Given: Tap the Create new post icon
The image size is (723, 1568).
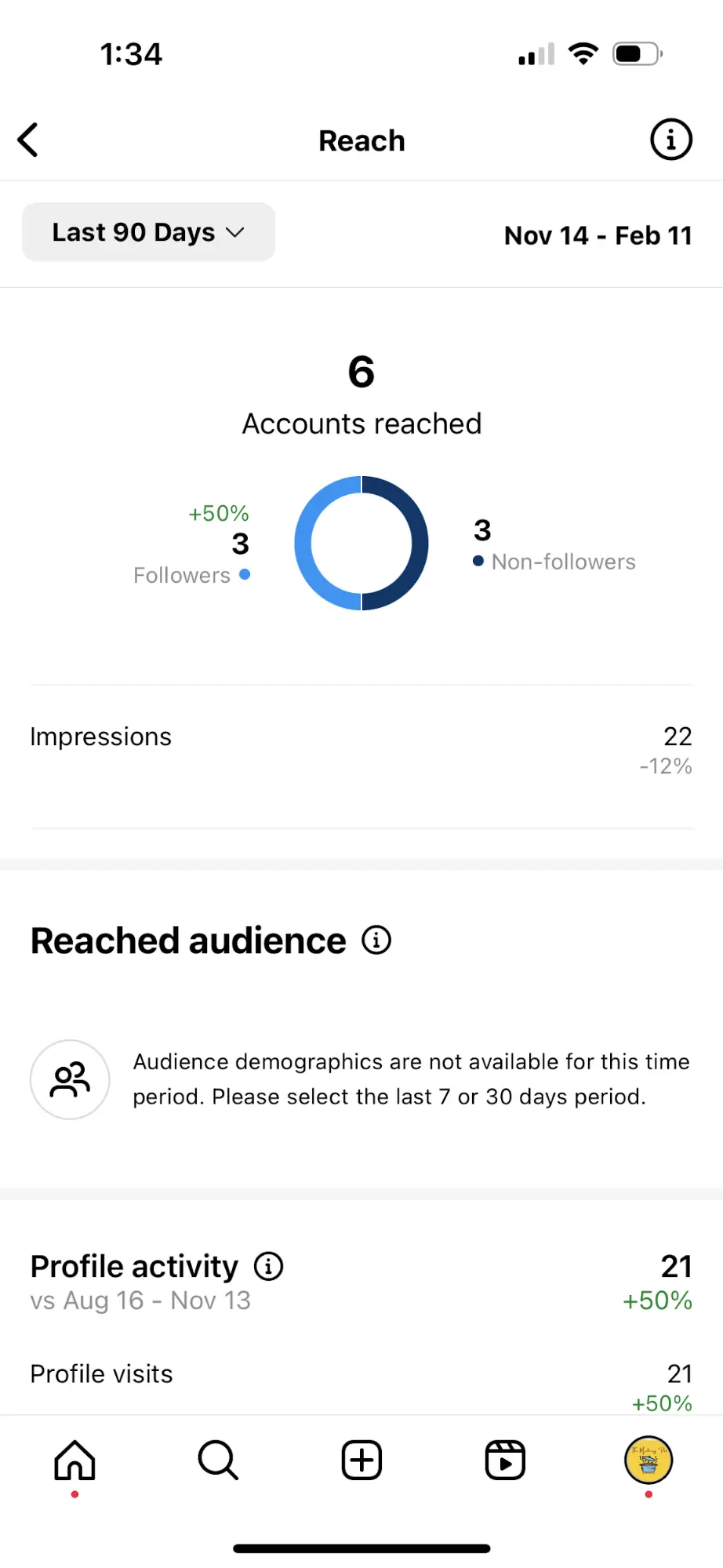Looking at the screenshot, I should point(361,1460).
